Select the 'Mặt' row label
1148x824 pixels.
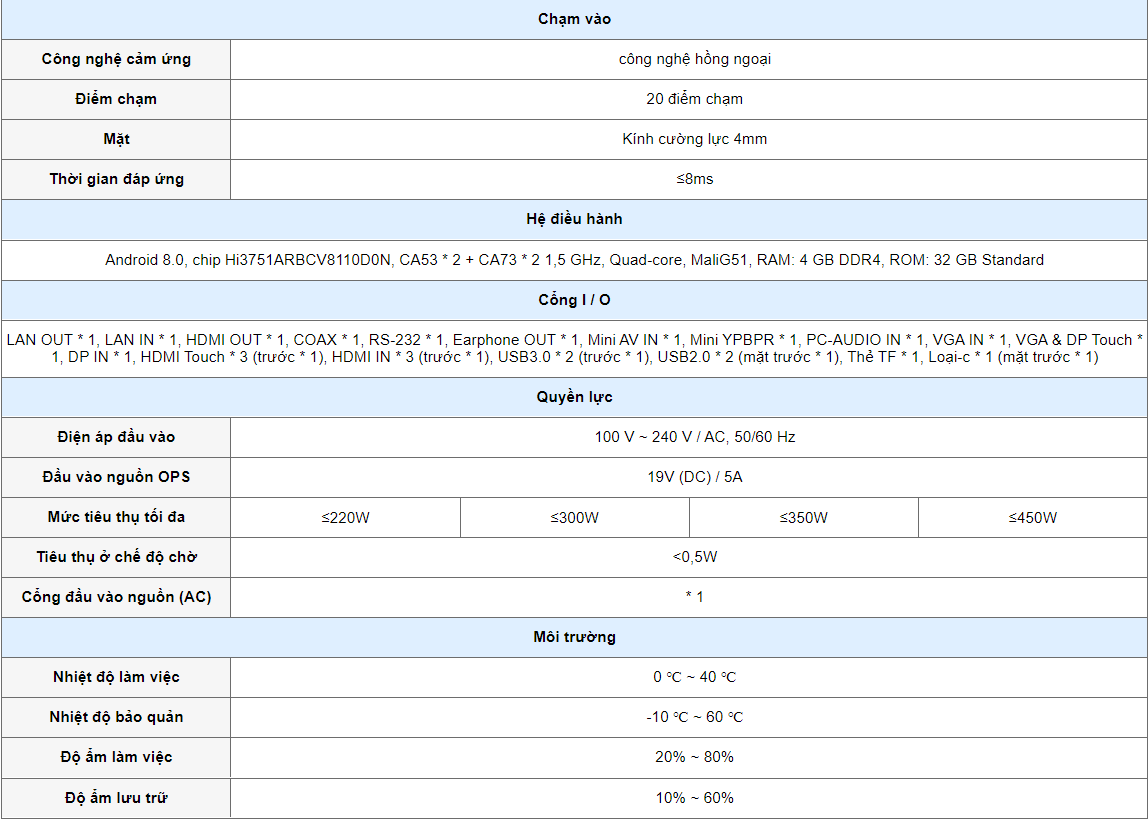tap(116, 139)
